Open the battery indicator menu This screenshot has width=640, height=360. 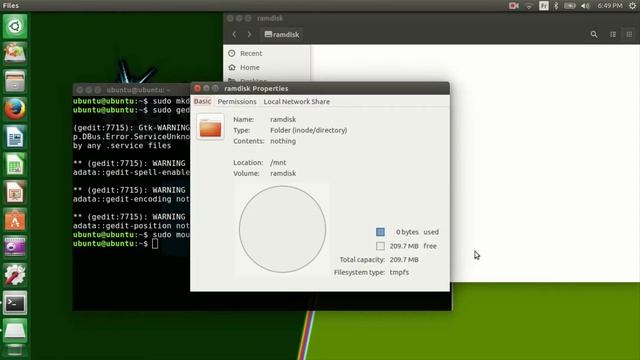pos(570,6)
